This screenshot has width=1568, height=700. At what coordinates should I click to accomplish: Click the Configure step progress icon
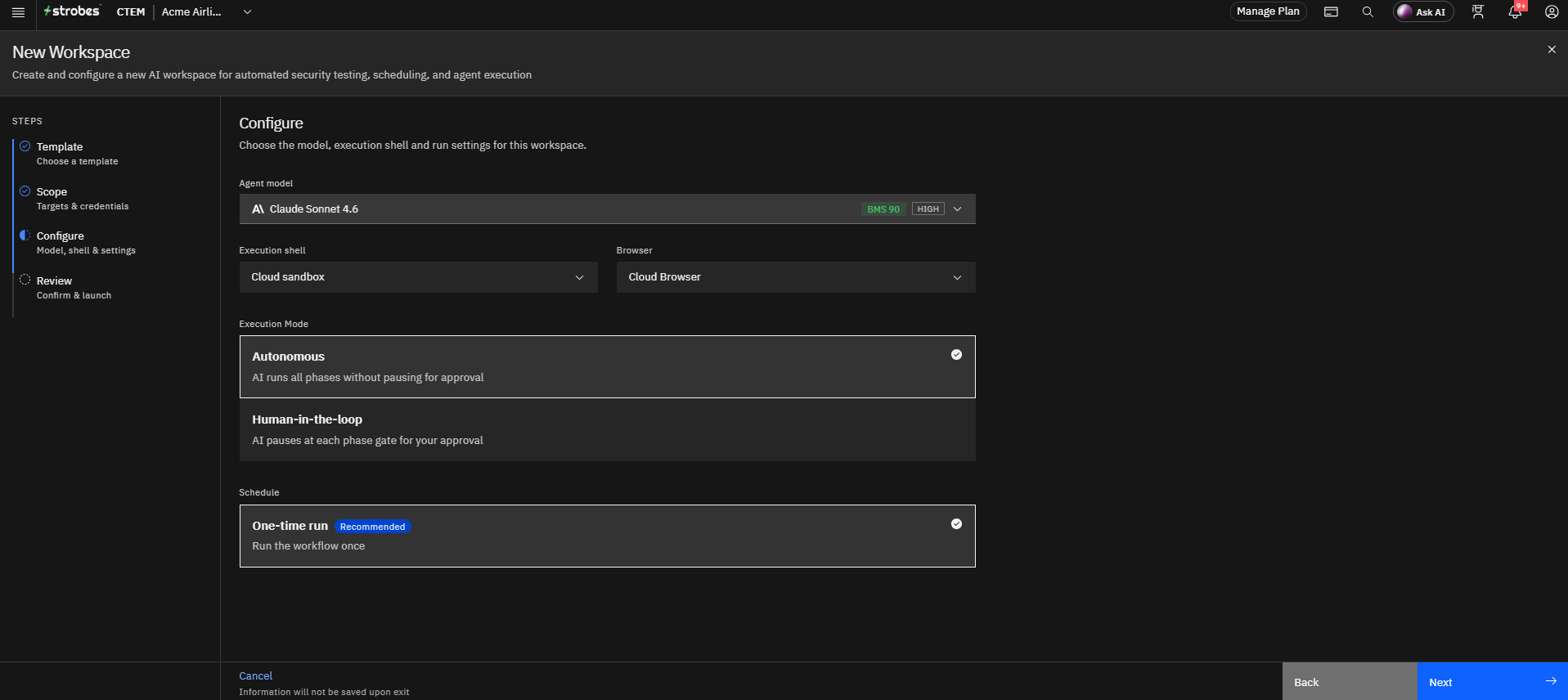click(25, 236)
